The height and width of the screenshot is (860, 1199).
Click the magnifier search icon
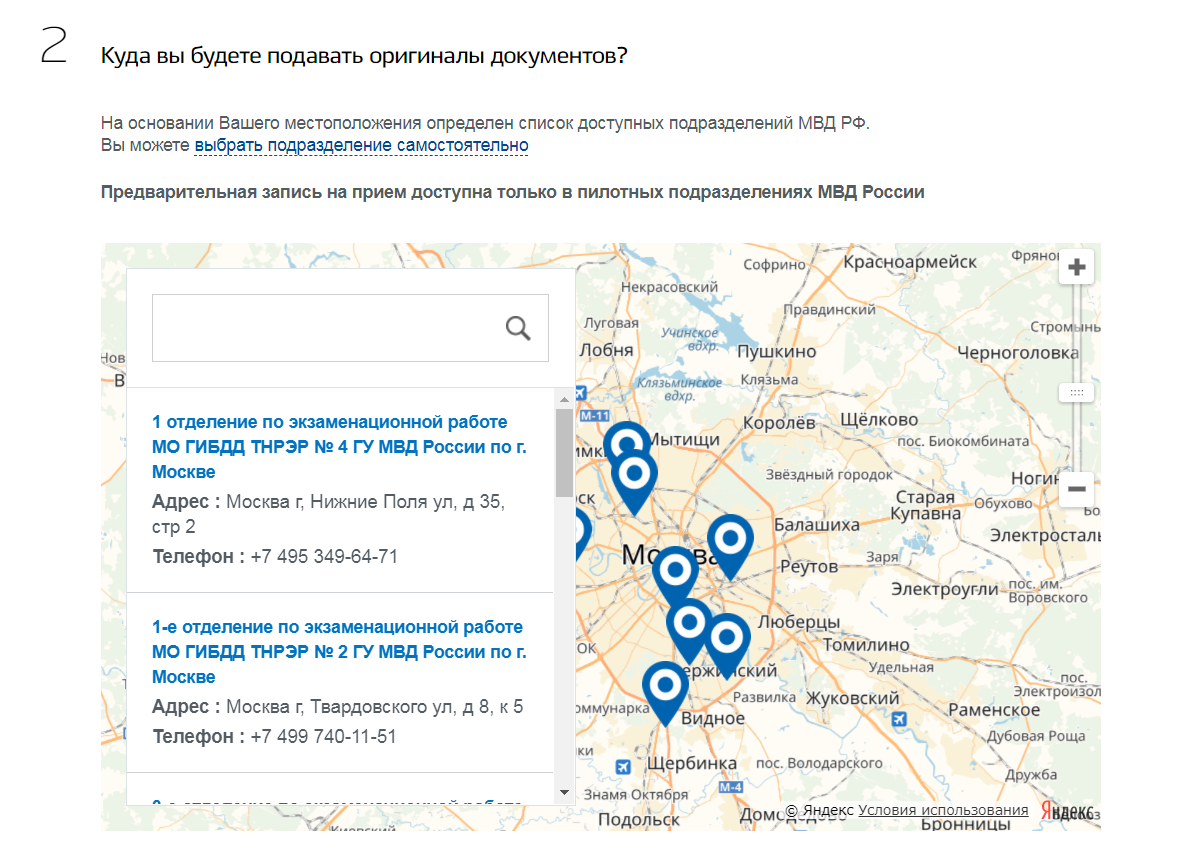click(x=518, y=328)
